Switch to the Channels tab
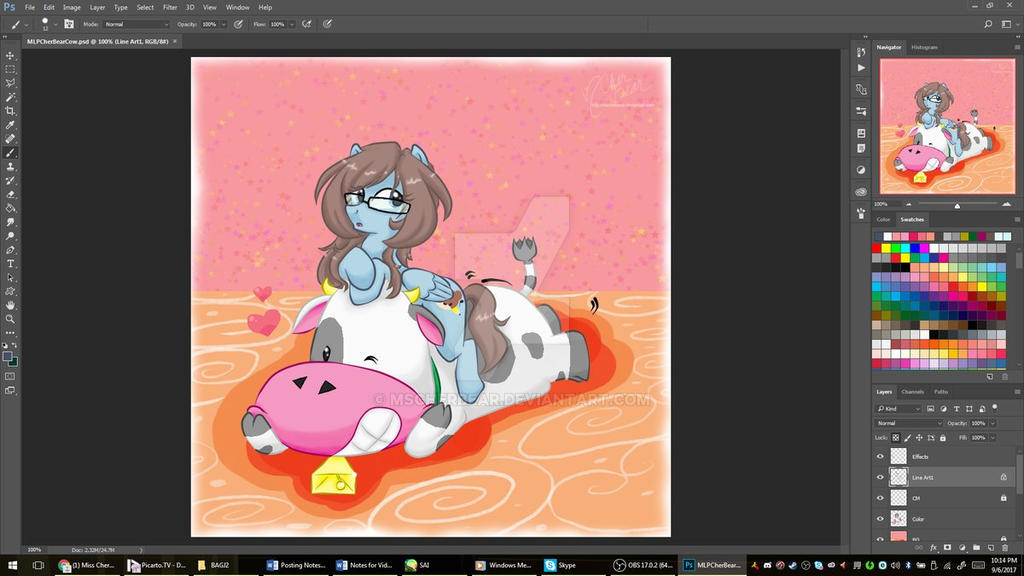This screenshot has height=576, width=1024. [912, 391]
